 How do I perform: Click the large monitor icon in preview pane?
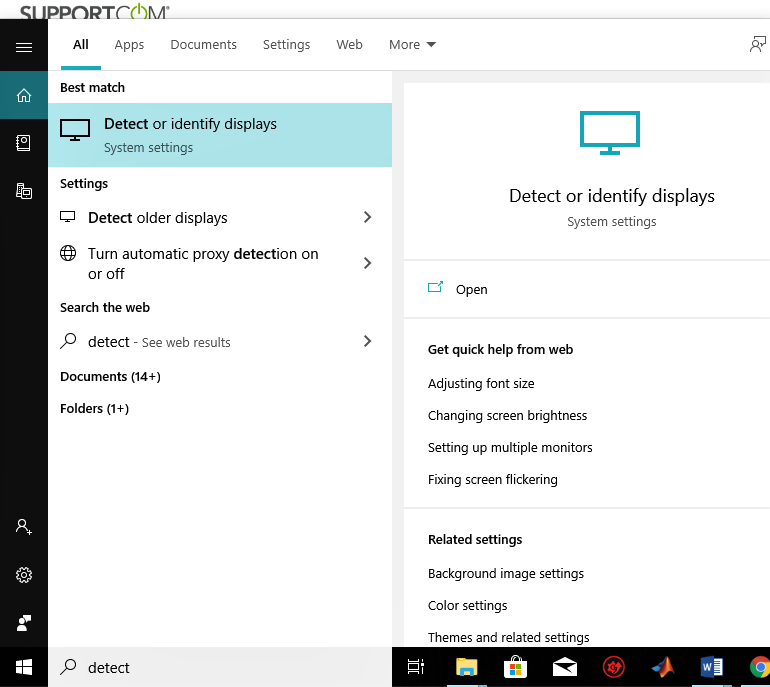pyautogui.click(x=609, y=133)
